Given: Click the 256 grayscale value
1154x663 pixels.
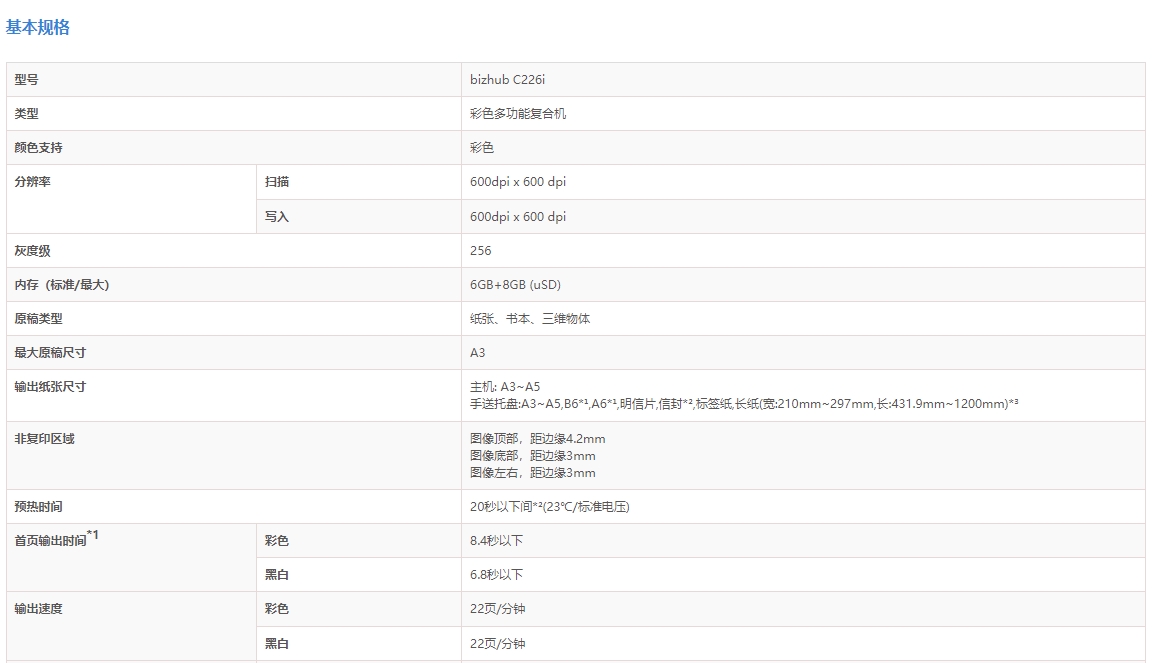Looking at the screenshot, I should click(x=481, y=251).
